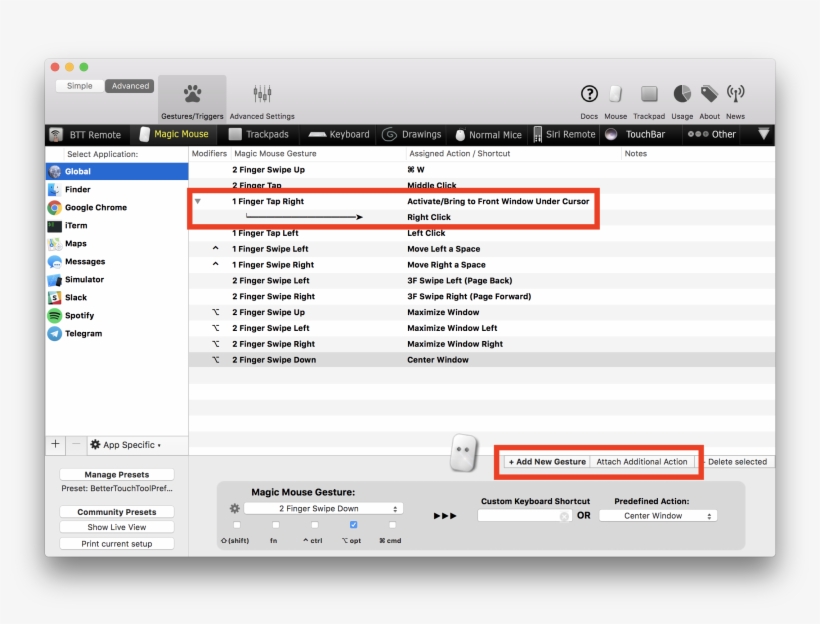Click the Magic Mouse image above the gesture panel

(464, 452)
